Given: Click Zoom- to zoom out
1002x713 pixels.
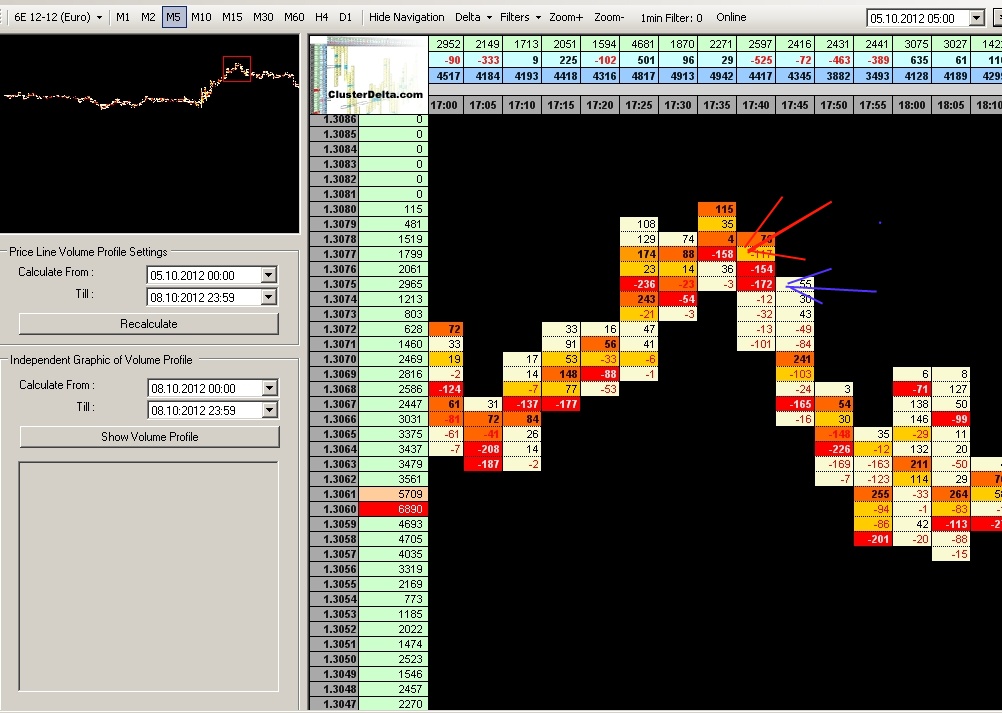Looking at the screenshot, I should [610, 17].
